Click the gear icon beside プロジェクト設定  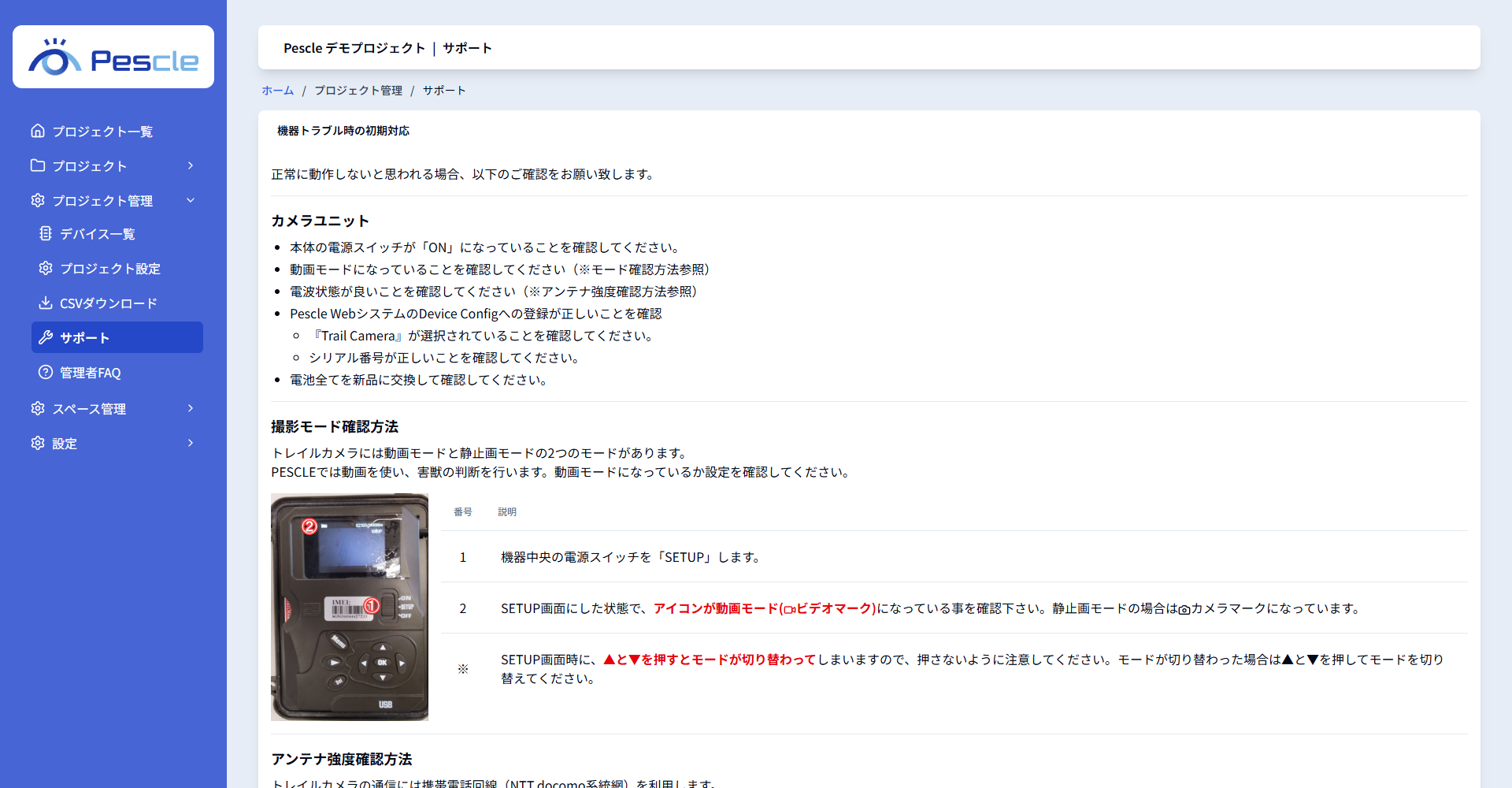pyautogui.click(x=46, y=268)
